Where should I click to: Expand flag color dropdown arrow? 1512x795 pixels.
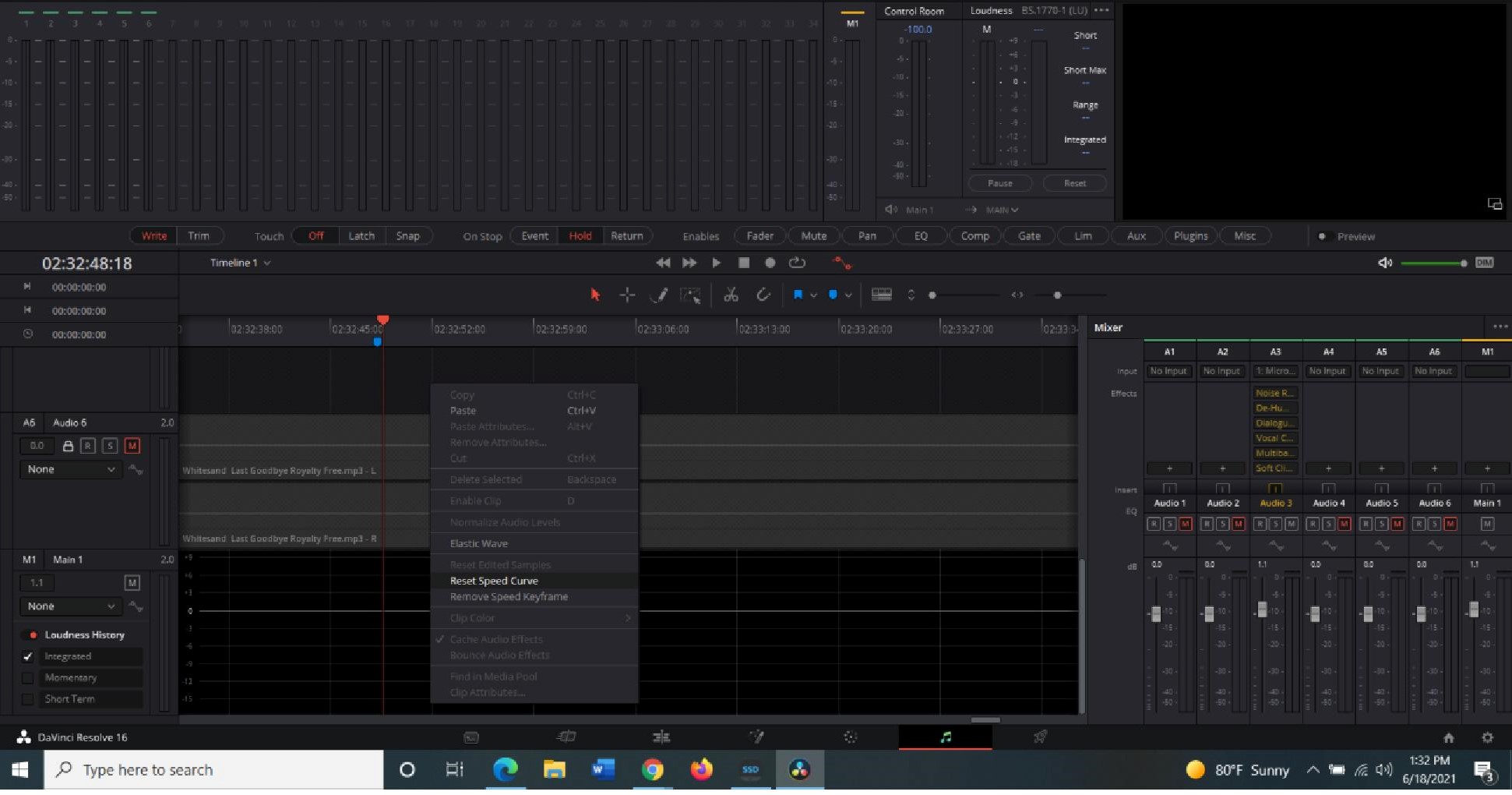pos(813,295)
